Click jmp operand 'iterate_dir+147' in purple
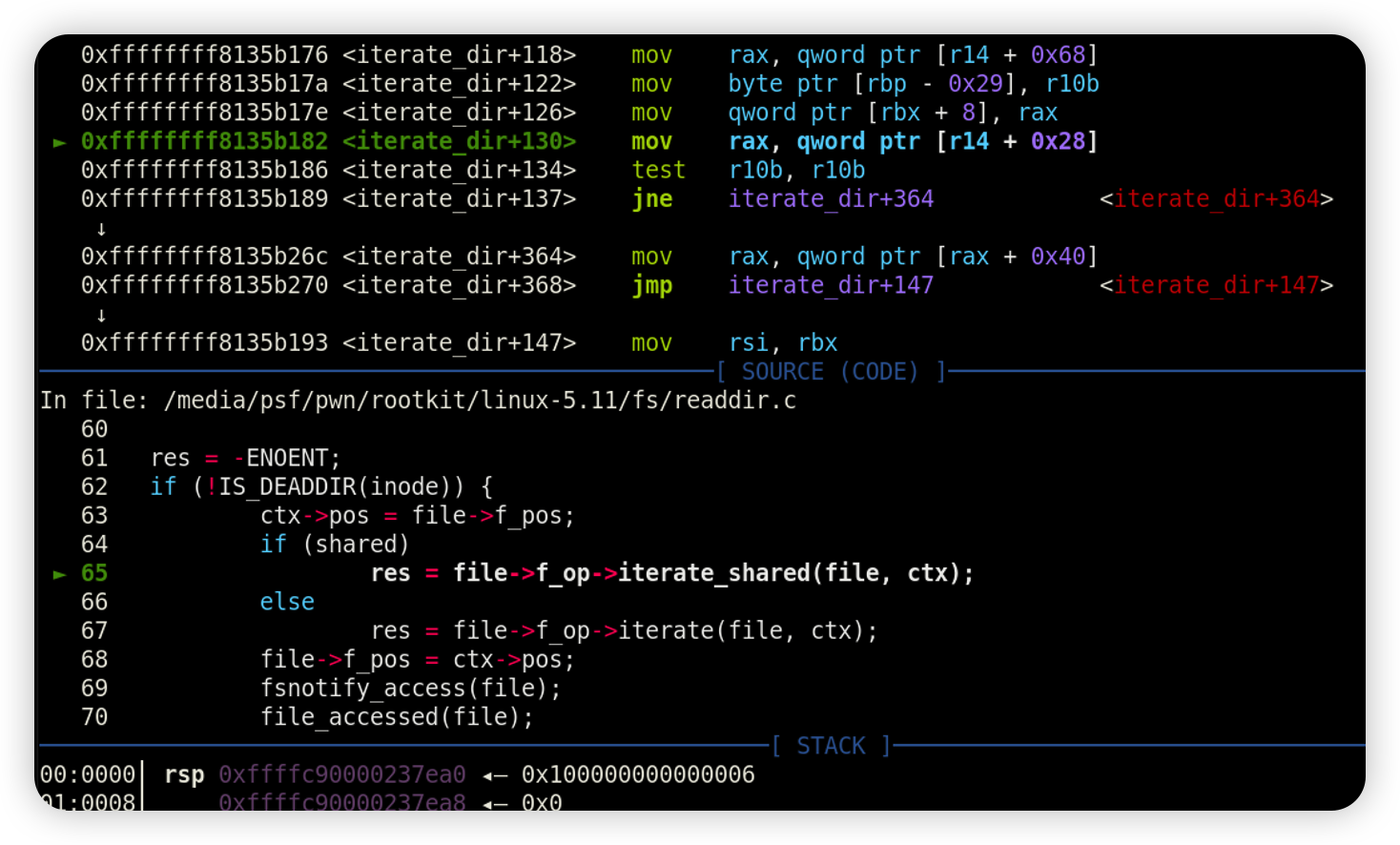This screenshot has width=1400, height=845. pos(831,285)
